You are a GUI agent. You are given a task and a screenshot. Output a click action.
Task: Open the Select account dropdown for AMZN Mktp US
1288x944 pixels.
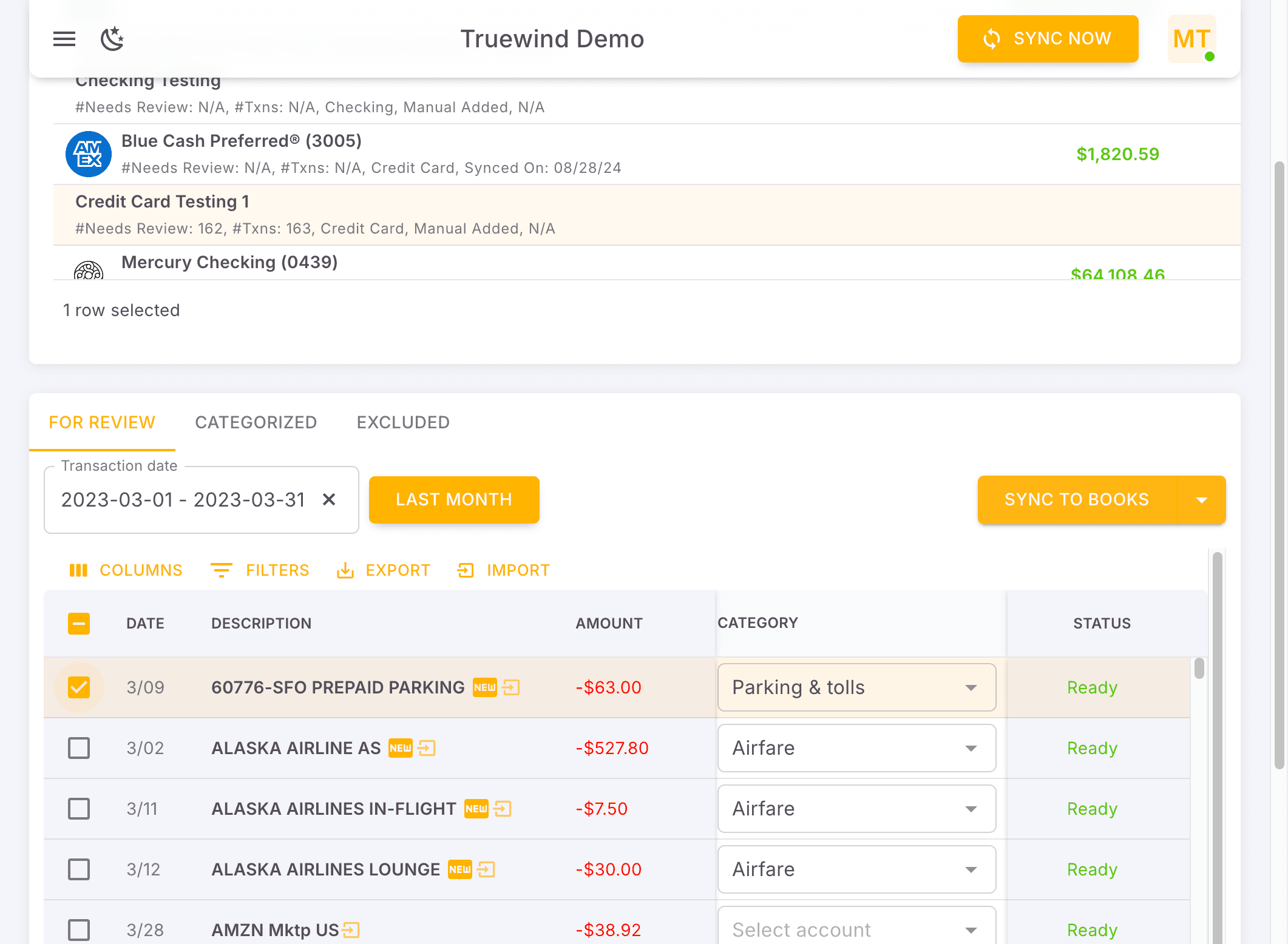click(971, 929)
